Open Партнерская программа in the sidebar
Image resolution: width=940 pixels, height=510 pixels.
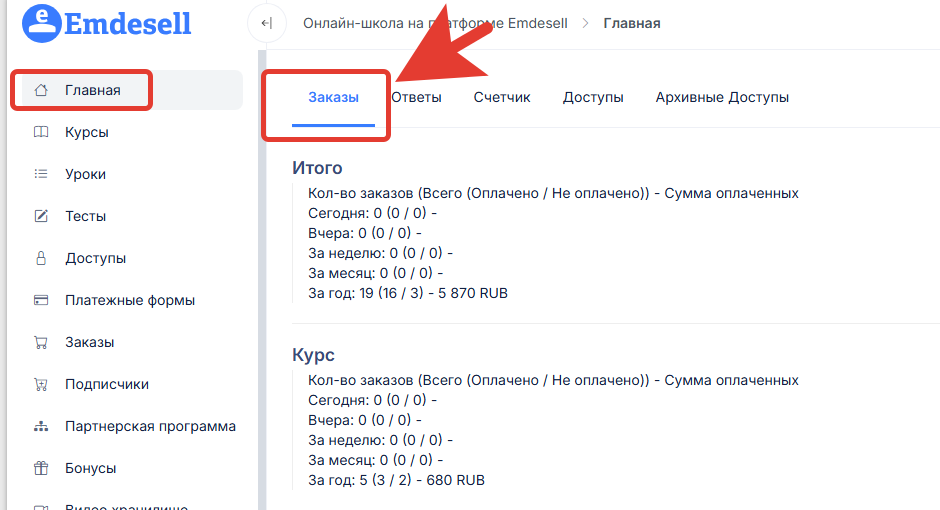(x=150, y=426)
